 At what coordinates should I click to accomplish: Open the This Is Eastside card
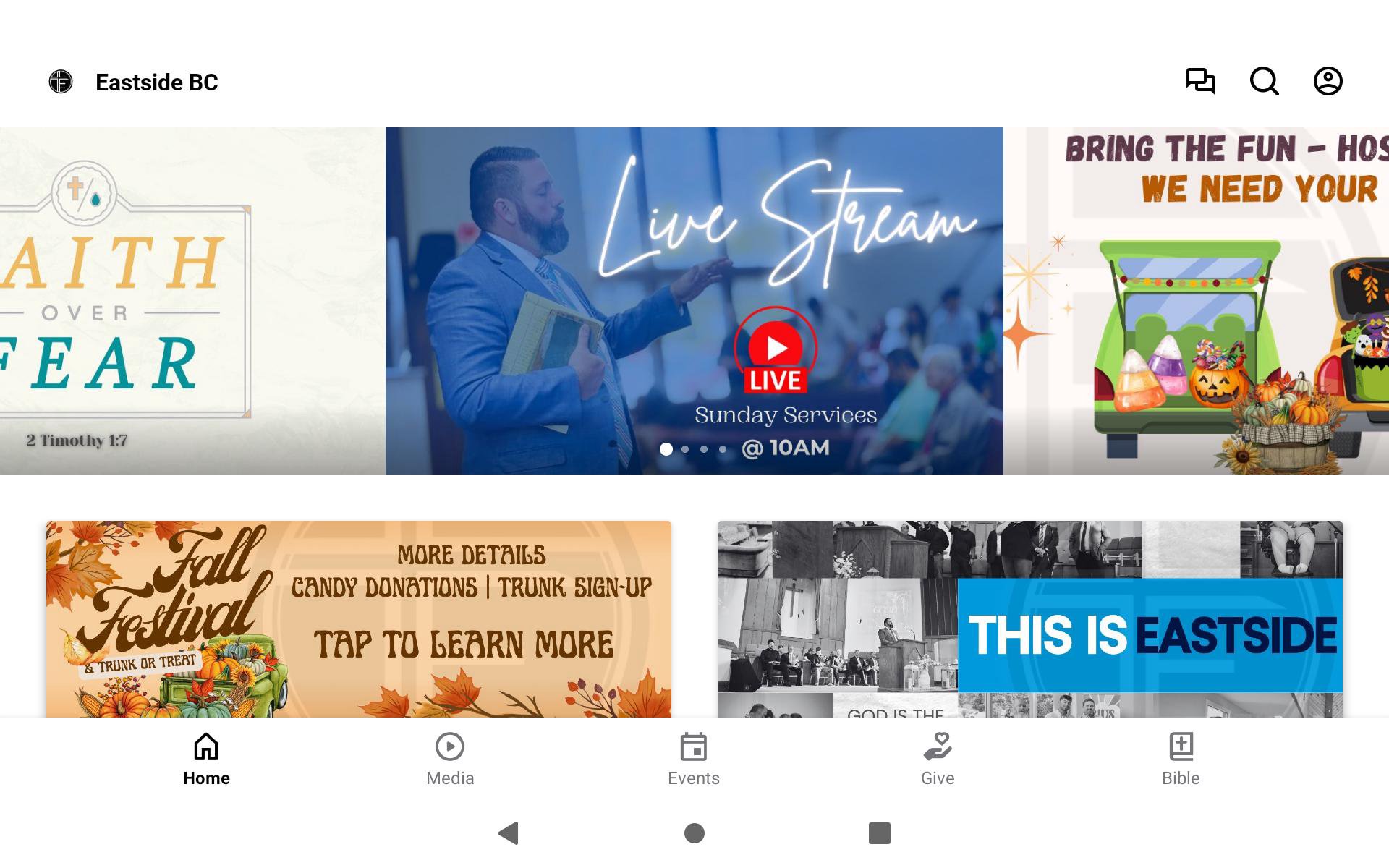(x=1030, y=619)
